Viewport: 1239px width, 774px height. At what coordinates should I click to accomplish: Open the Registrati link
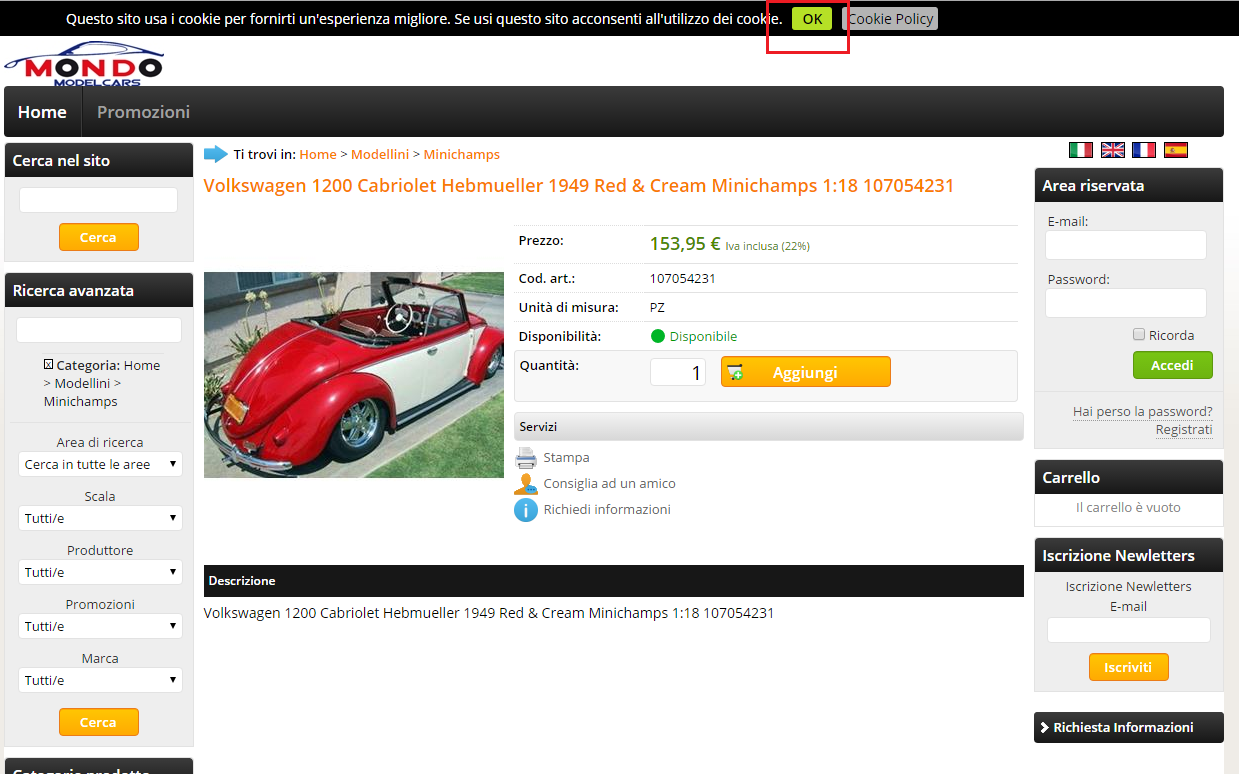click(1184, 429)
